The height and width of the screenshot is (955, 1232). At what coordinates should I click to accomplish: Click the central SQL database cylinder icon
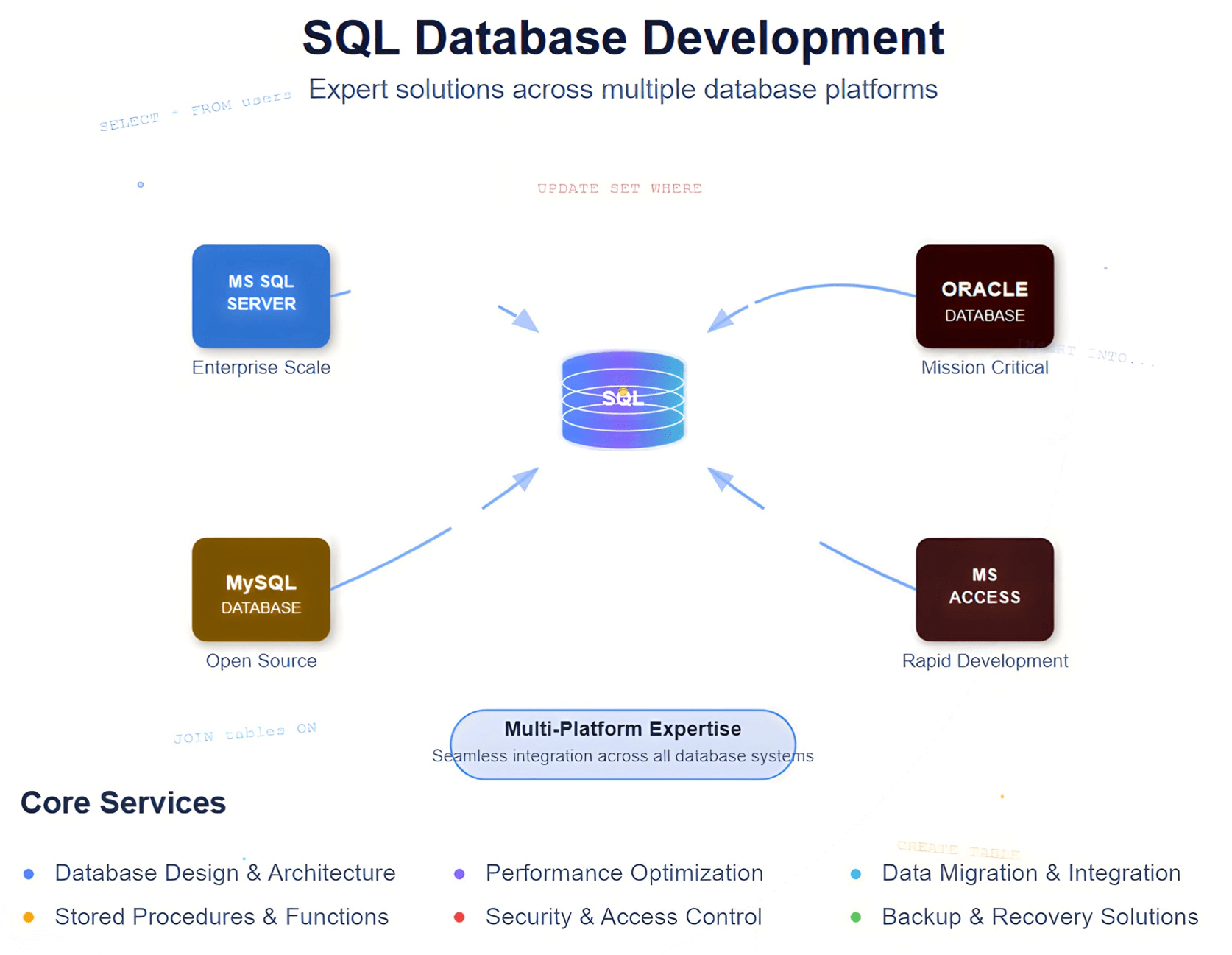(623, 399)
